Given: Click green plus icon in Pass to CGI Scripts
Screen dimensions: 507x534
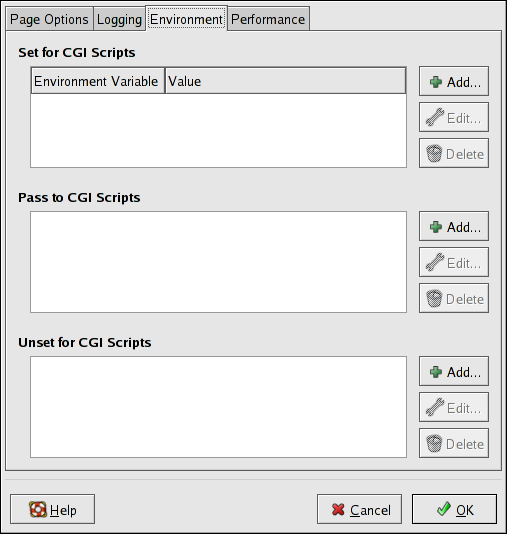Looking at the screenshot, I should tap(435, 227).
